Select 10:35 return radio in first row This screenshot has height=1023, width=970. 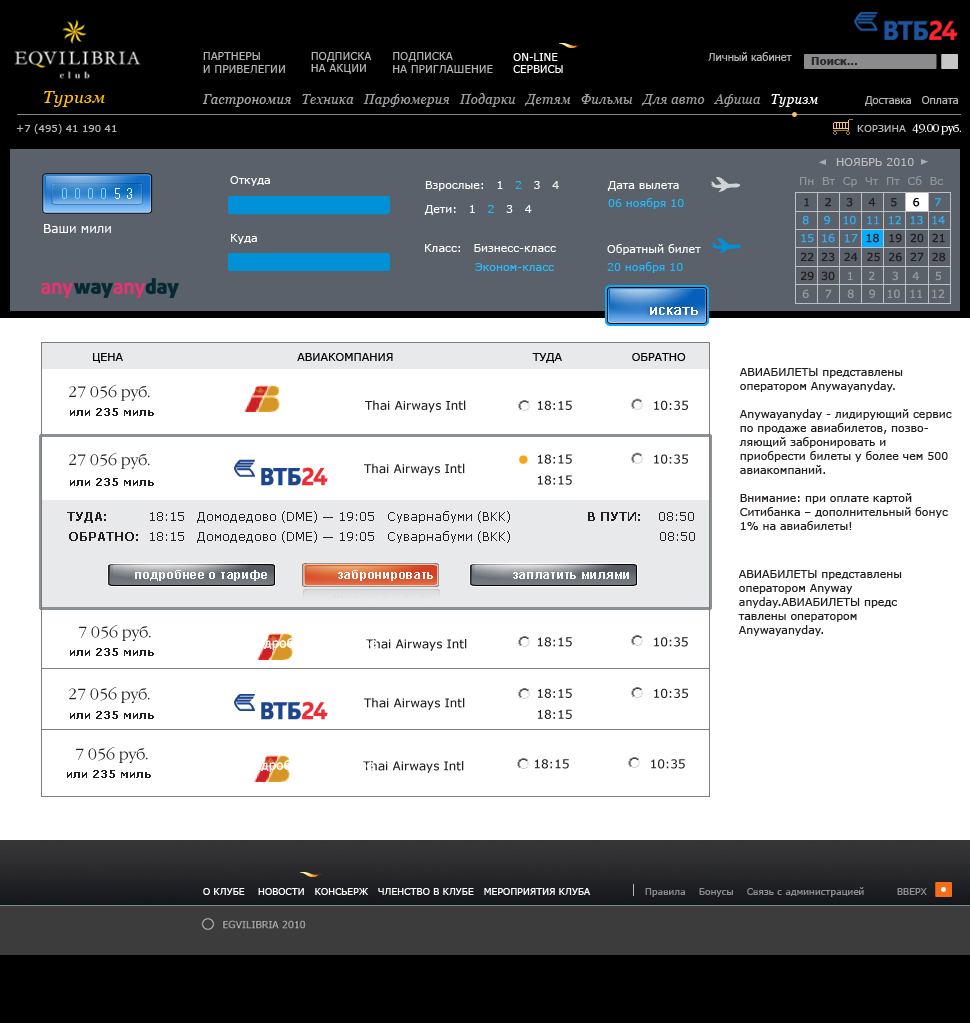637,405
